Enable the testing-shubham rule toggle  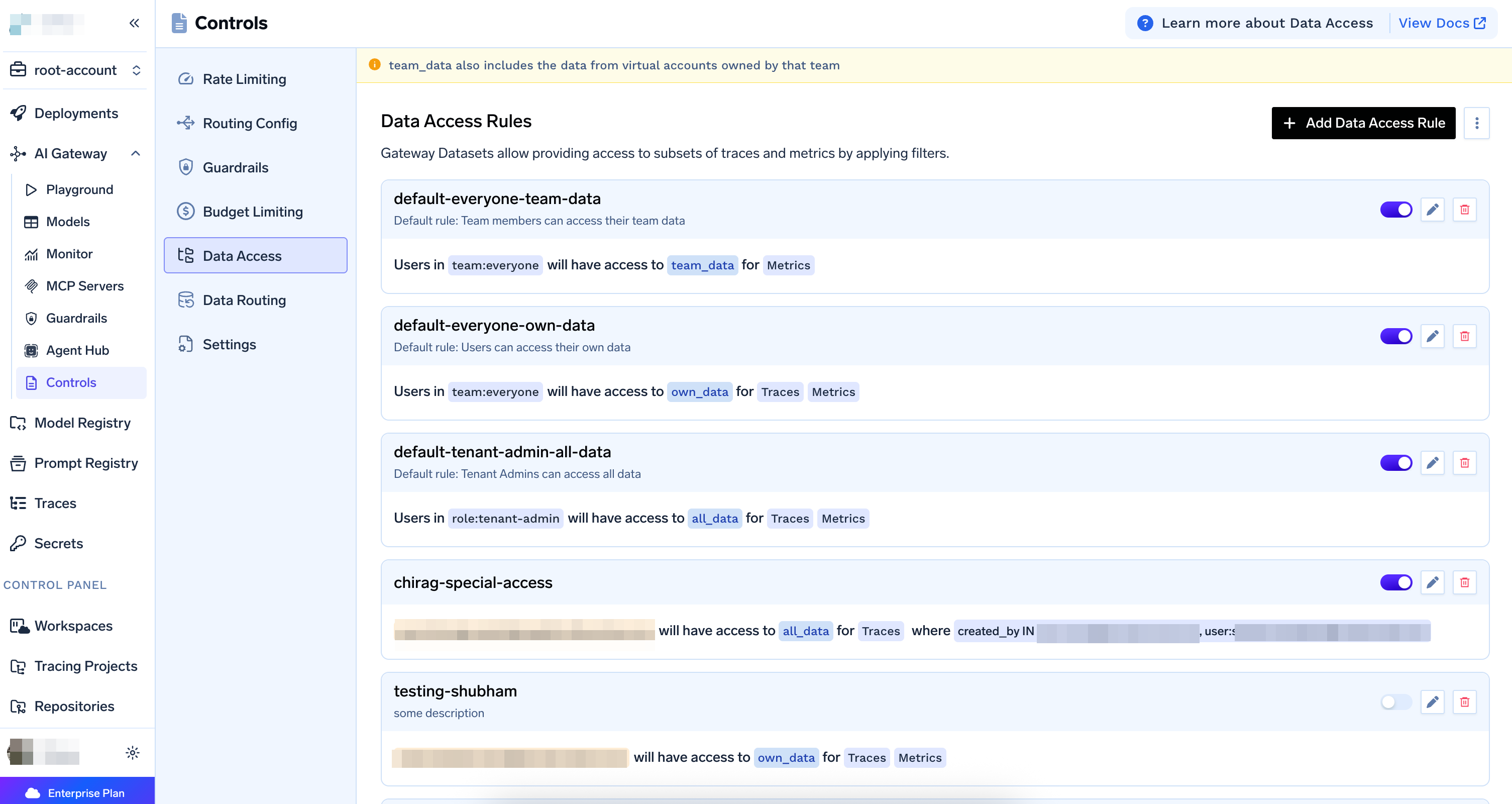(1396, 702)
